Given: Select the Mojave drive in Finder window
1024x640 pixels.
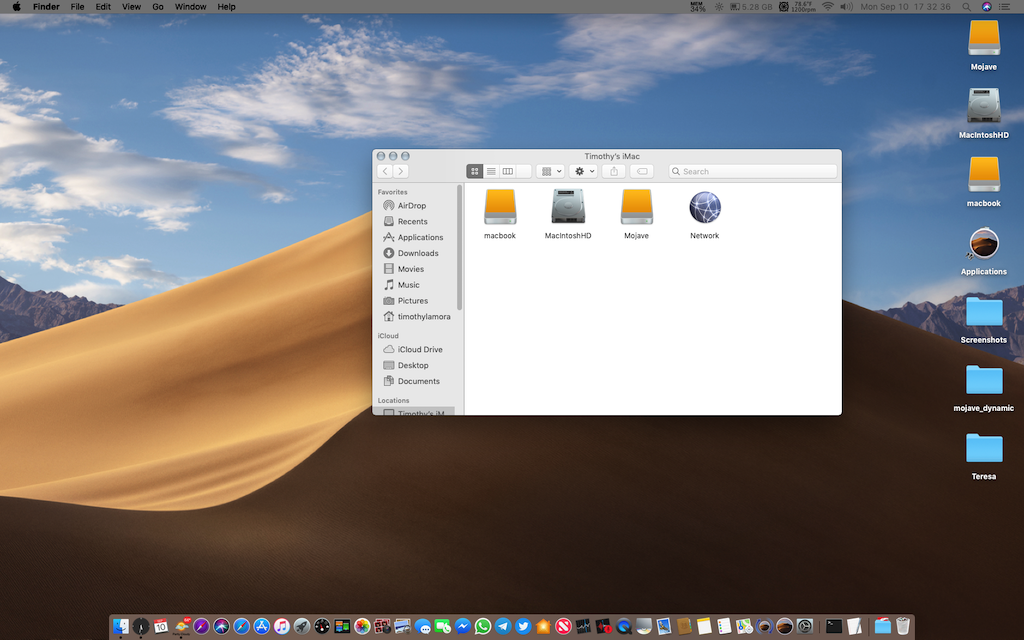Looking at the screenshot, I should pyautogui.click(x=636, y=214).
